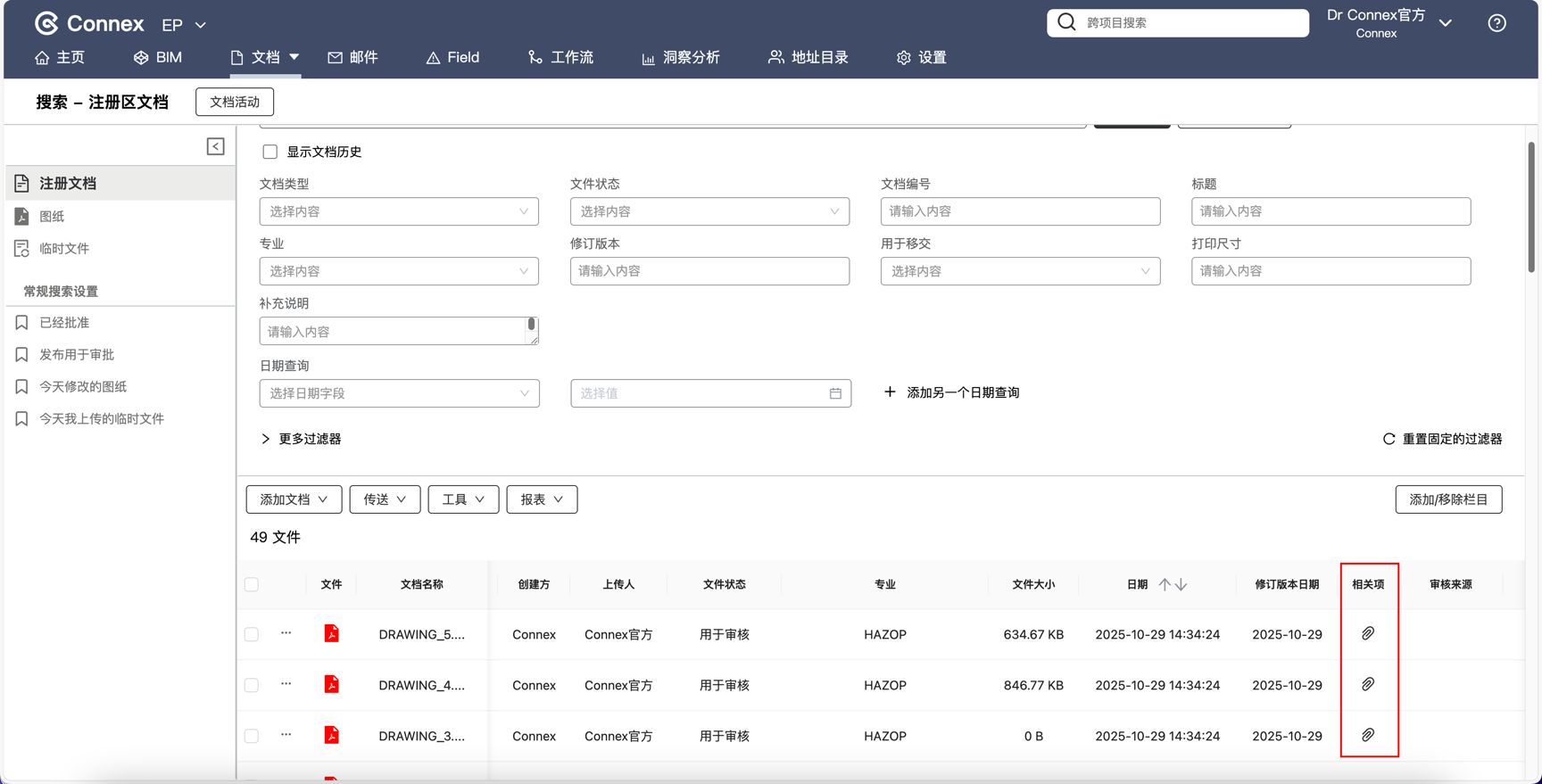Click the calendar icon in date value field
Viewport: 1542px width, 784px height.
tap(835, 393)
